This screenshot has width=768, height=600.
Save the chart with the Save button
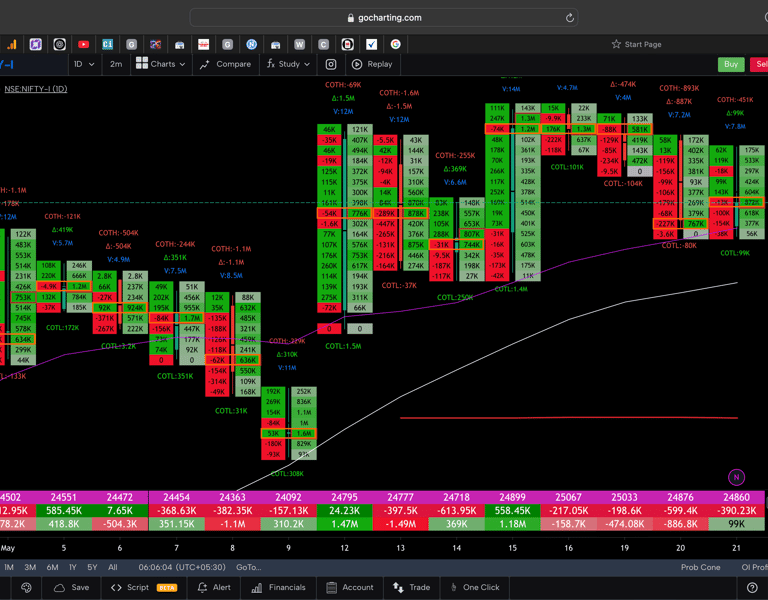[72, 587]
